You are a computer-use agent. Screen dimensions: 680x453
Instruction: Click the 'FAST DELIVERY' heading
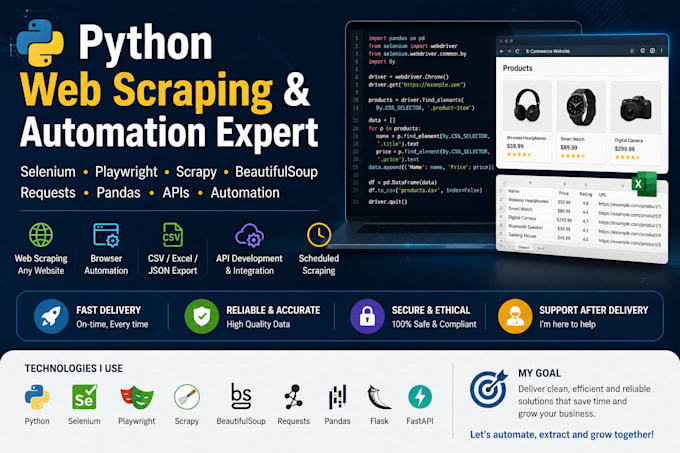[108, 310]
